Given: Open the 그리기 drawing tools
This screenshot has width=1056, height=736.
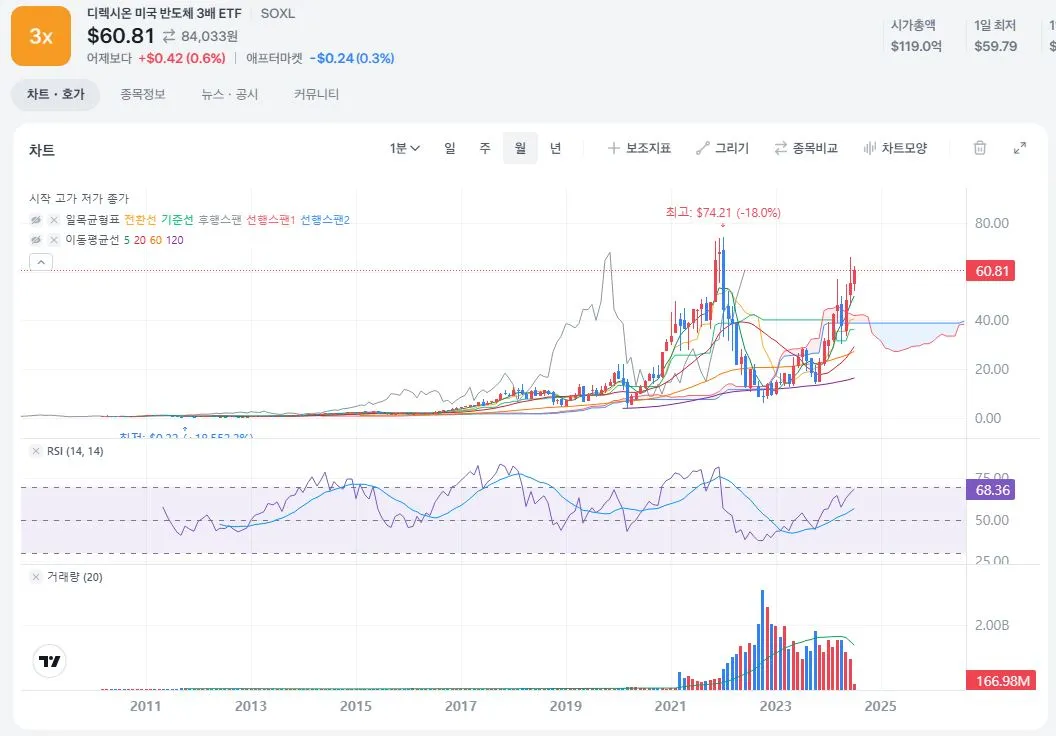Looking at the screenshot, I should tap(723, 148).
